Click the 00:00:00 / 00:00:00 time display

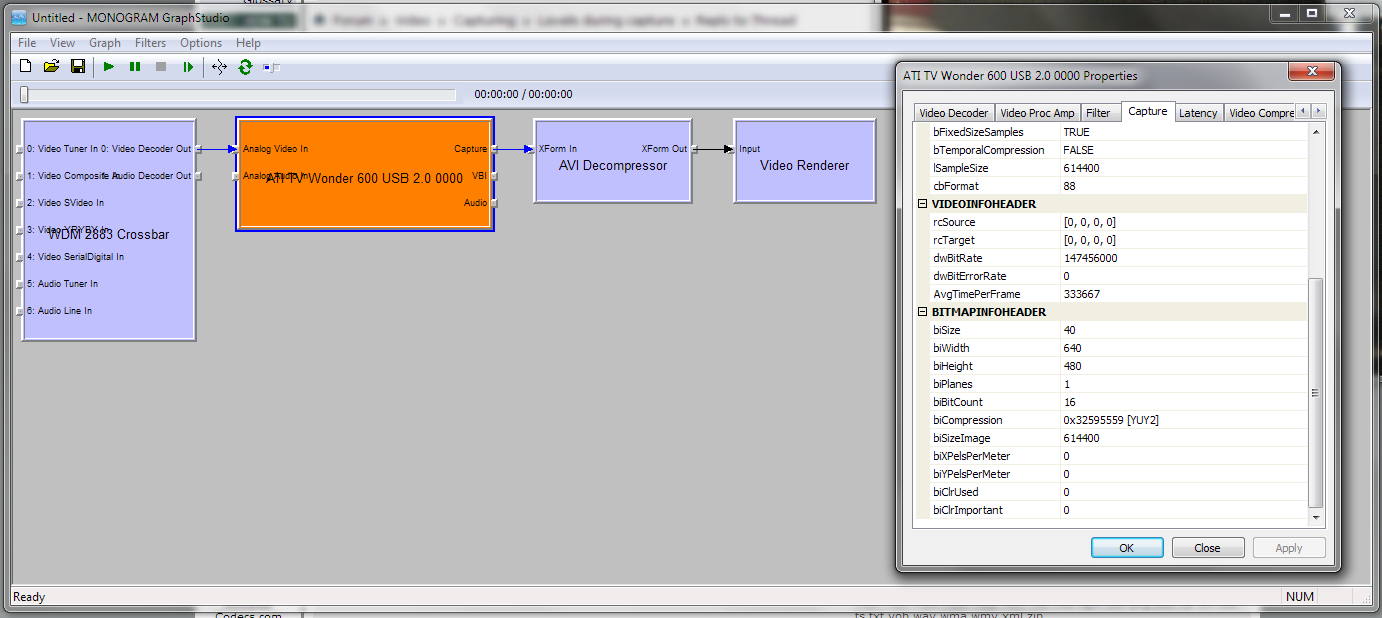pos(523,94)
